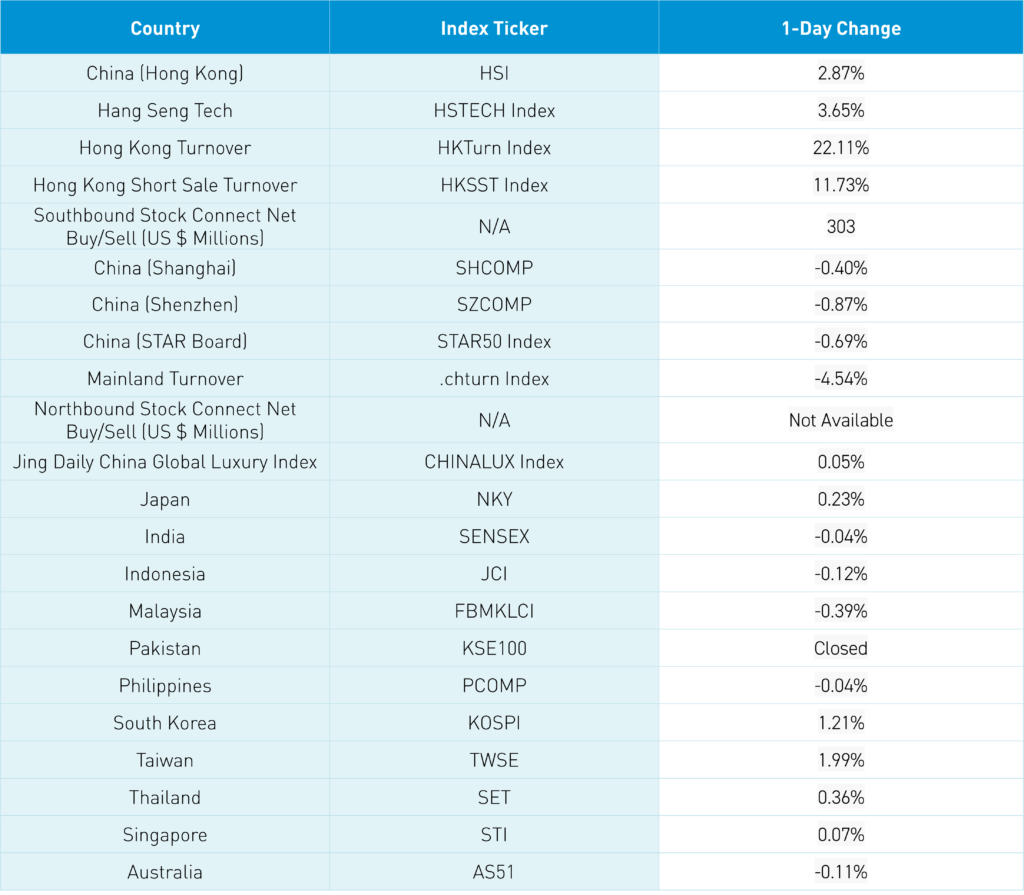Click the SHCOMP ticker cell
1024x895 pixels.
point(494,267)
